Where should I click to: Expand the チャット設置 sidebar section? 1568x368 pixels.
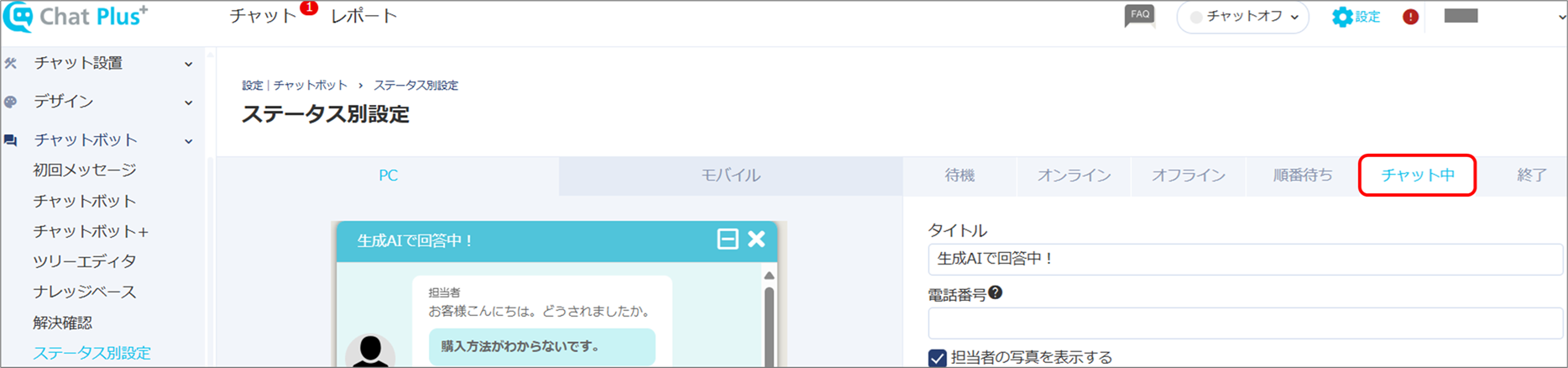pos(189,64)
